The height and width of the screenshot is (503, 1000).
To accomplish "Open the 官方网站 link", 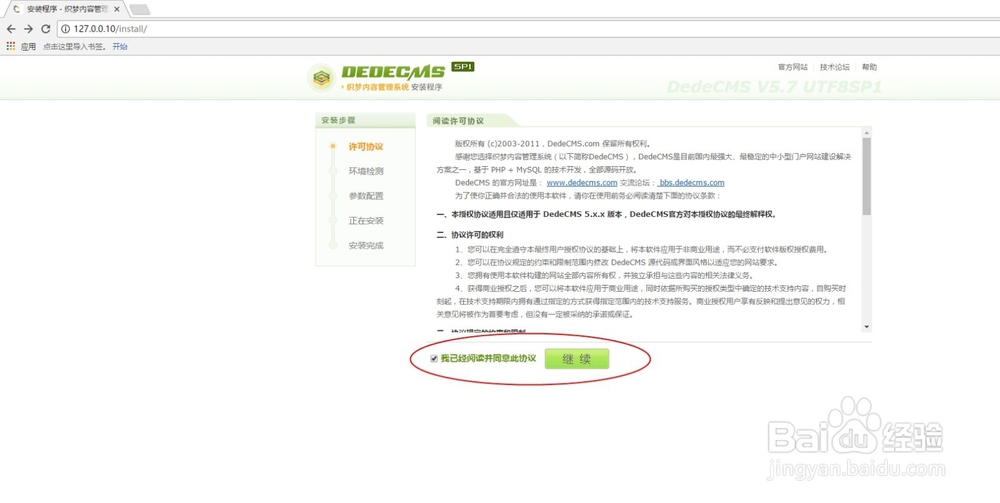I will 793,67.
